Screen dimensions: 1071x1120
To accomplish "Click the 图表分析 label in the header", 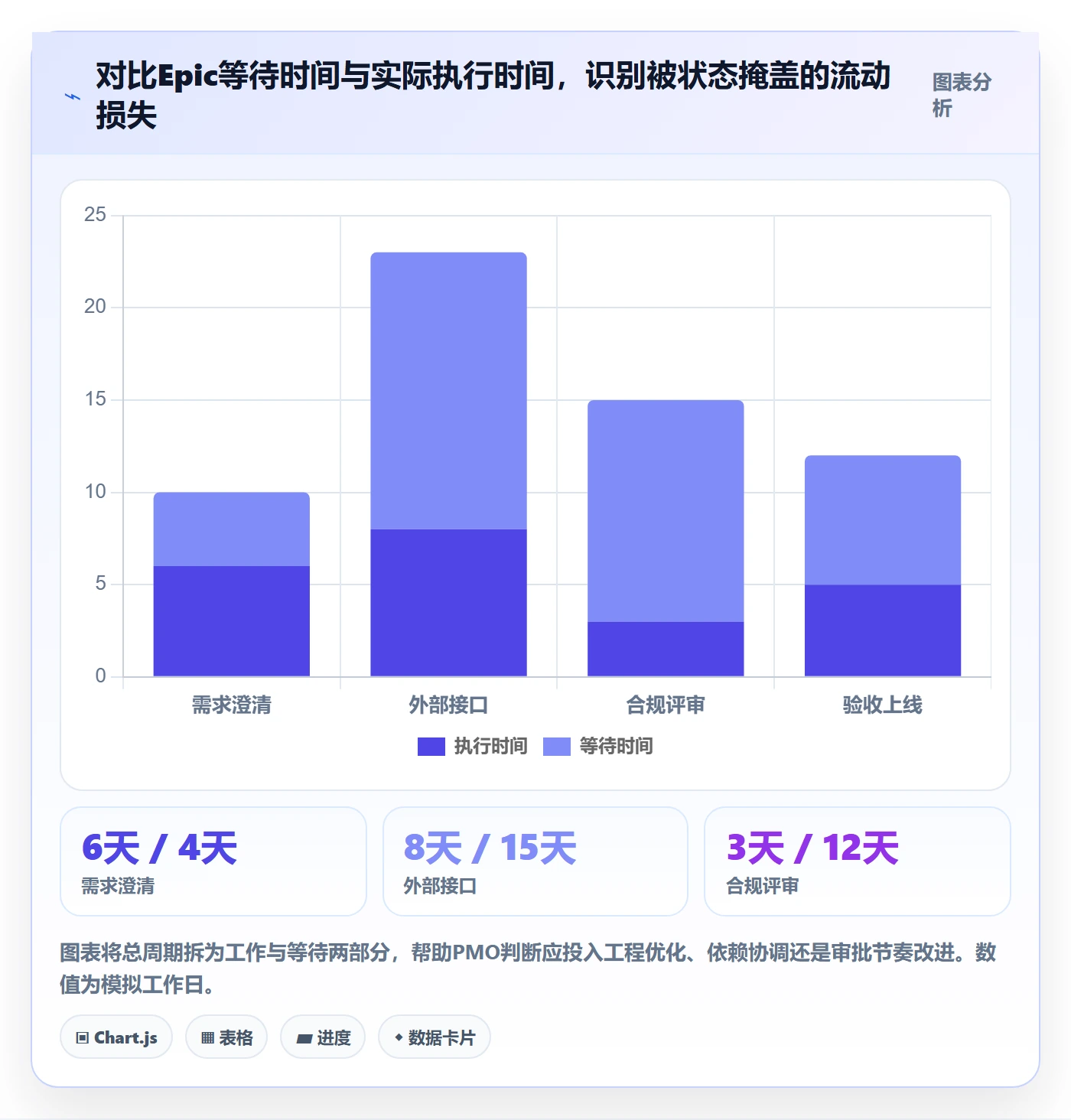I will (x=962, y=95).
